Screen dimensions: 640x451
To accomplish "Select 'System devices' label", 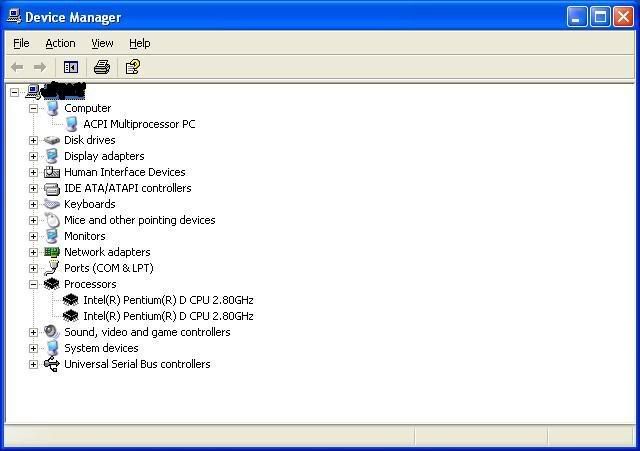I will (101, 348).
